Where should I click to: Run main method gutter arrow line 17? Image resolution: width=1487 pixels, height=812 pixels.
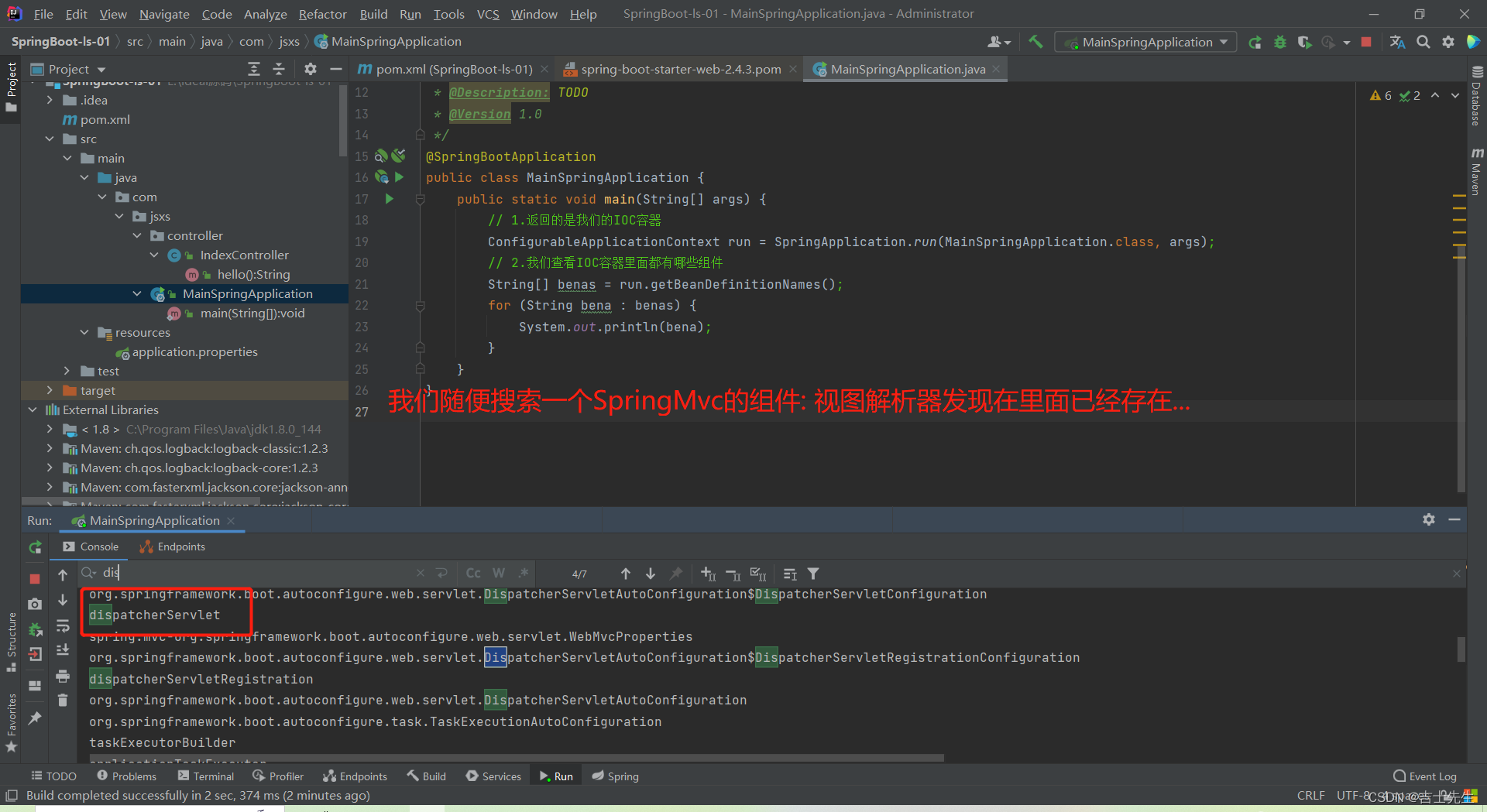390,199
